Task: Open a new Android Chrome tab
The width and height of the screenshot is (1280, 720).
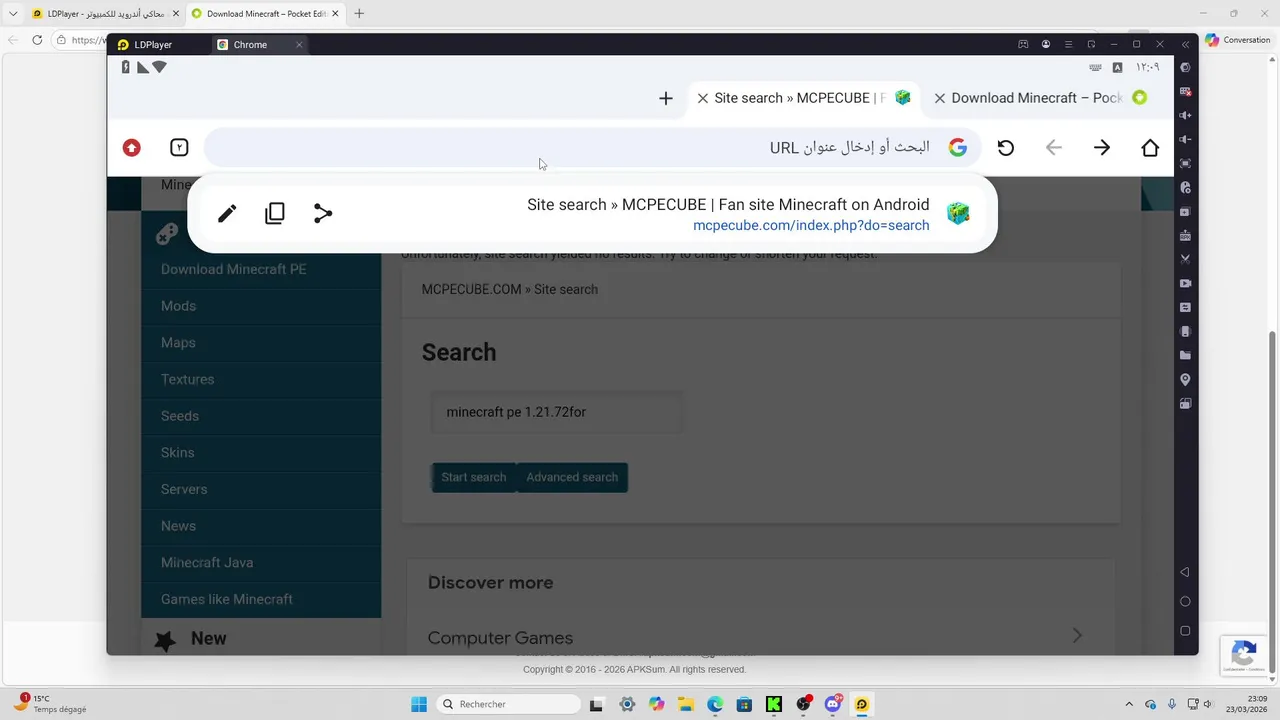Action: pos(666,98)
